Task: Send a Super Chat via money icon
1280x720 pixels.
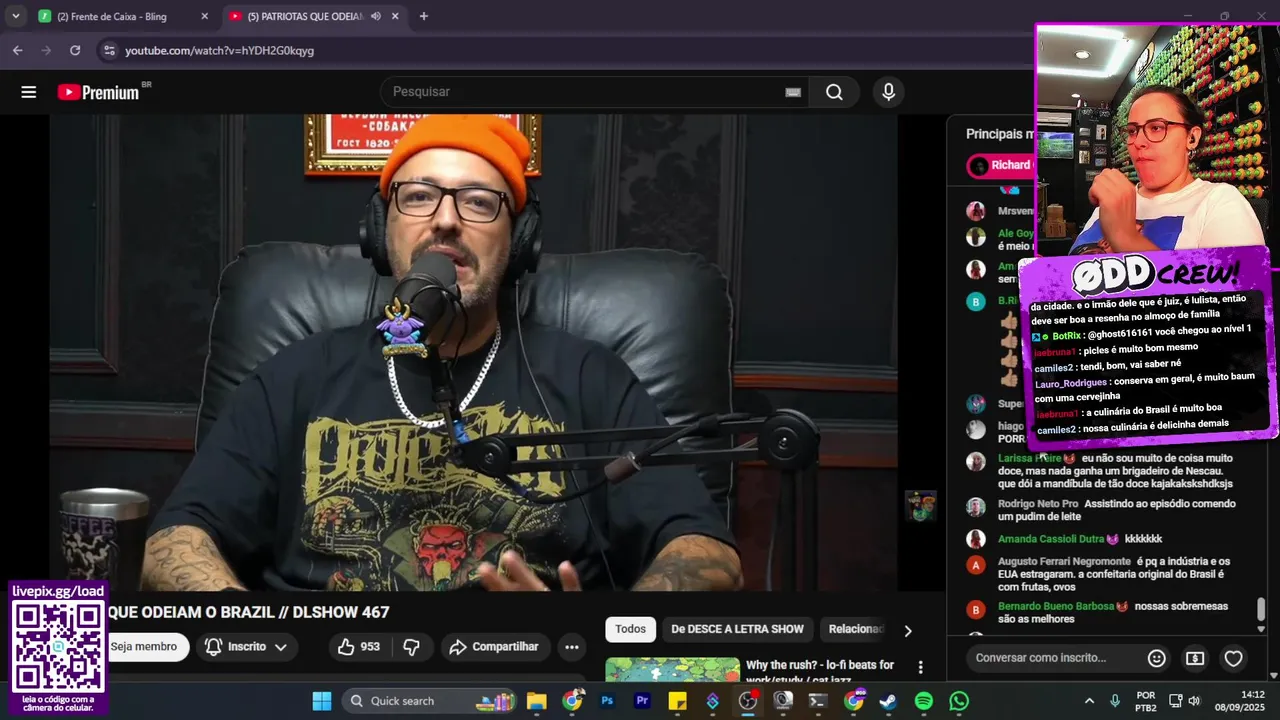Action: [x=1195, y=658]
